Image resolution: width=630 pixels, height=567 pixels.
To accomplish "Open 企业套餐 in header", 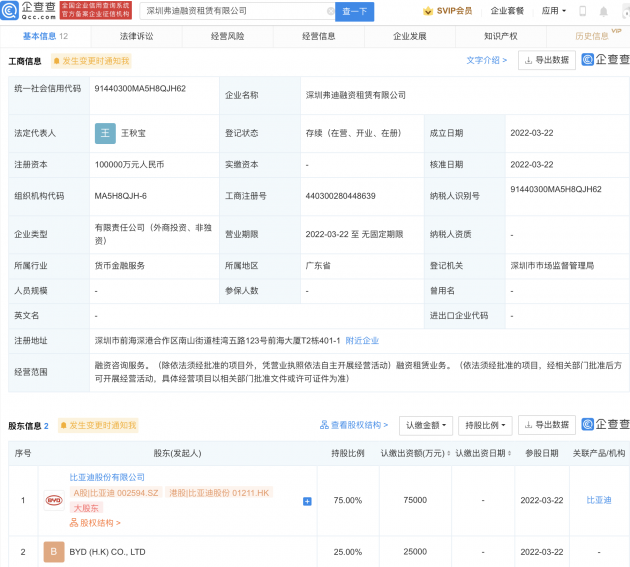I will (x=507, y=11).
